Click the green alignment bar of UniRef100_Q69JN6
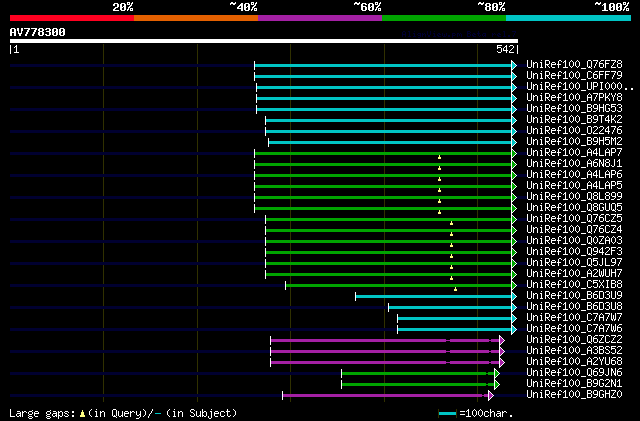Image resolution: width=640 pixels, height=421 pixels. (418, 374)
